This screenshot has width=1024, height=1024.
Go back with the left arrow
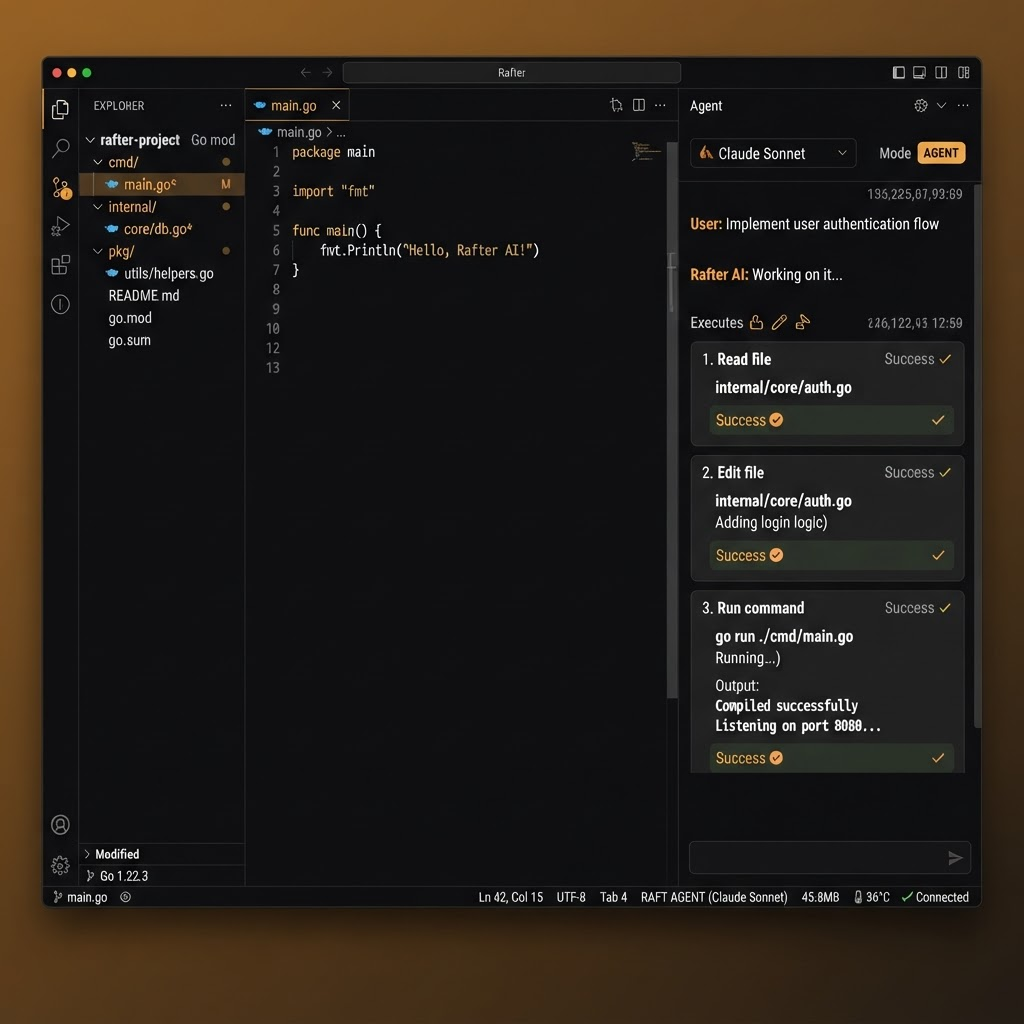306,72
